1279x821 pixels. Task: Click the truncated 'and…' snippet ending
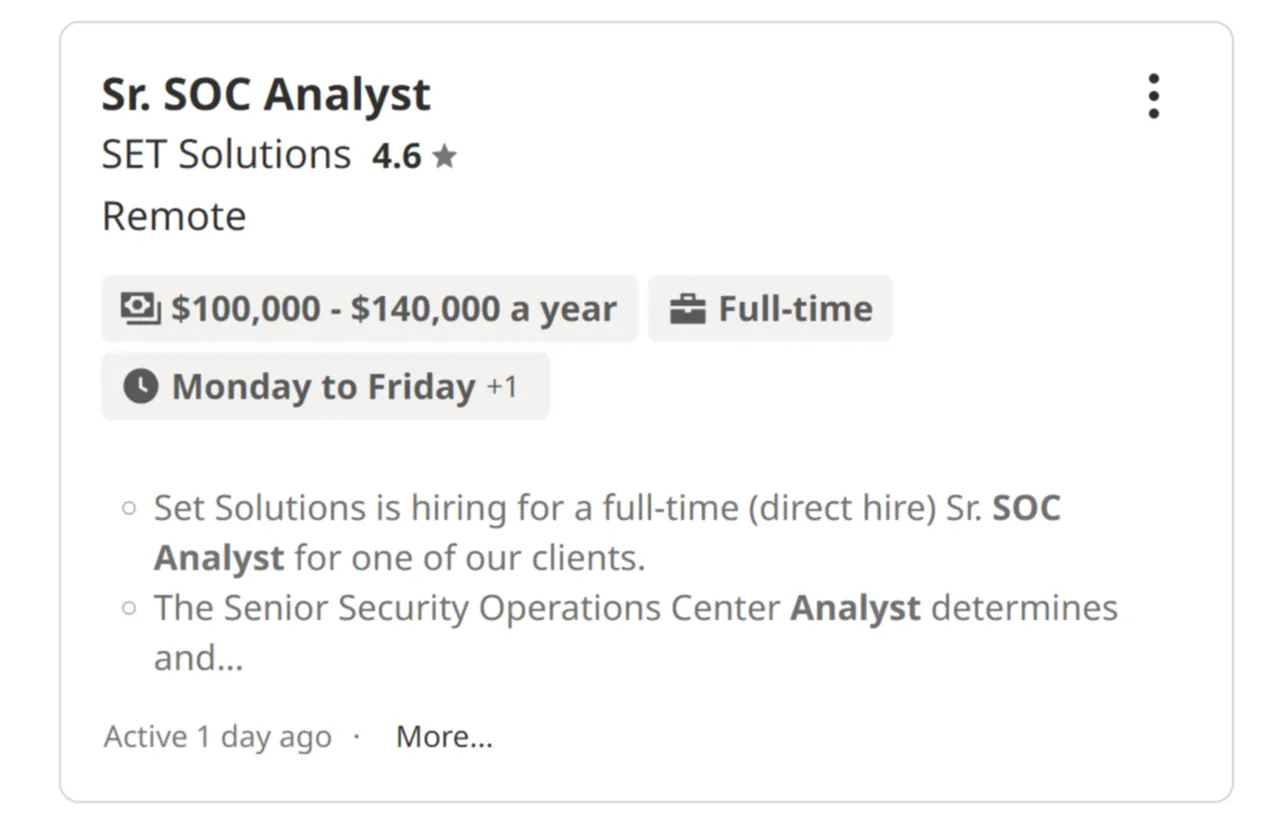(198, 658)
